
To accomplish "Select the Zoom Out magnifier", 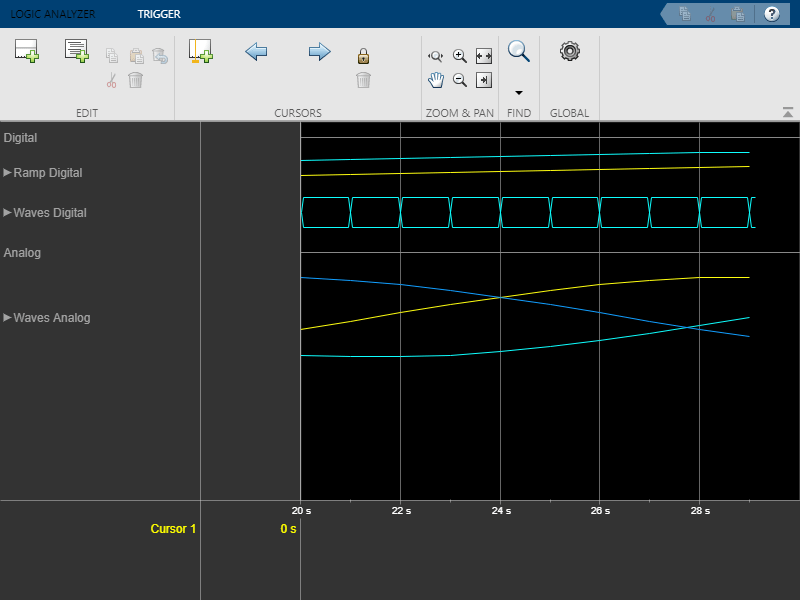I will [460, 80].
